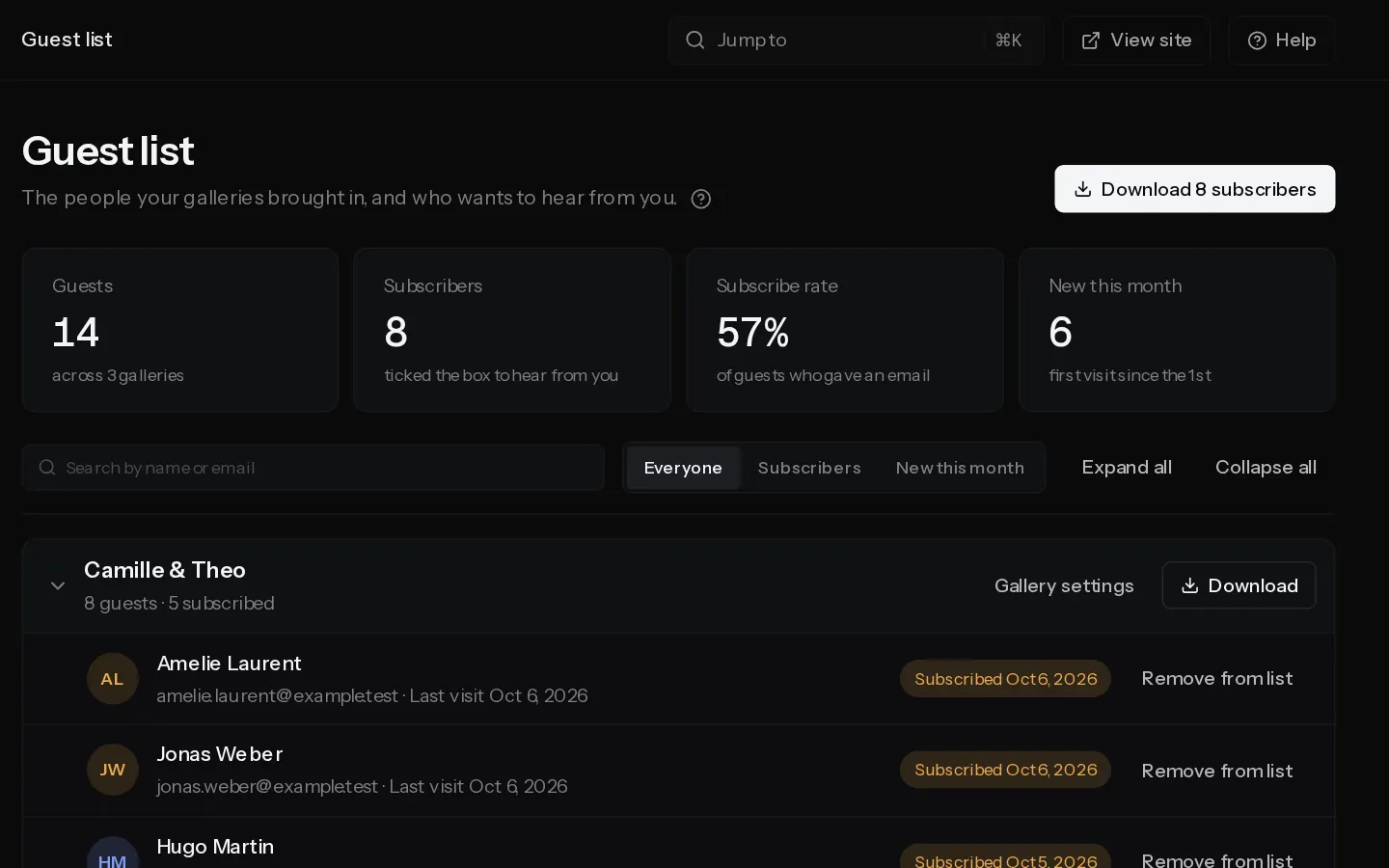Viewport: 1389px width, 868px height.
Task: Click the Subscribe rate card showing 57%
Action: tap(845, 330)
